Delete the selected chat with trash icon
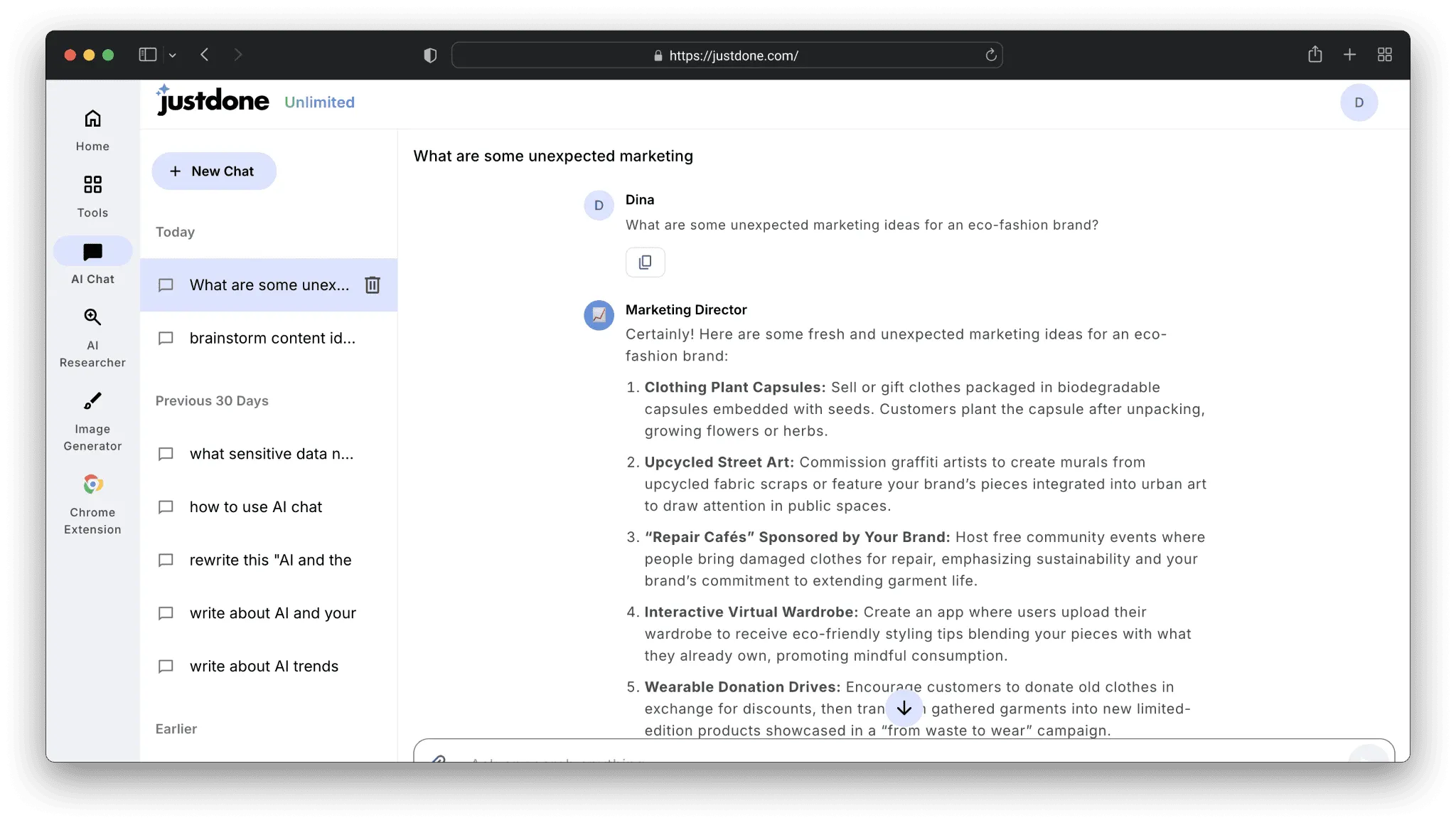 (x=373, y=285)
